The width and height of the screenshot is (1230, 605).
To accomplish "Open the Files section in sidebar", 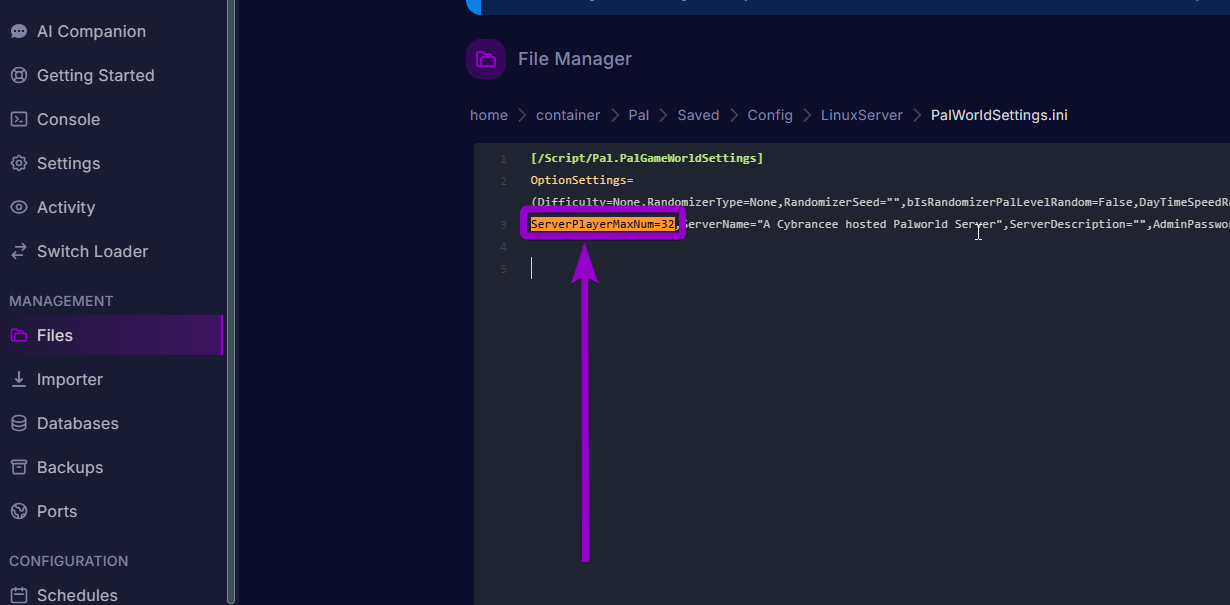I will [x=55, y=336].
